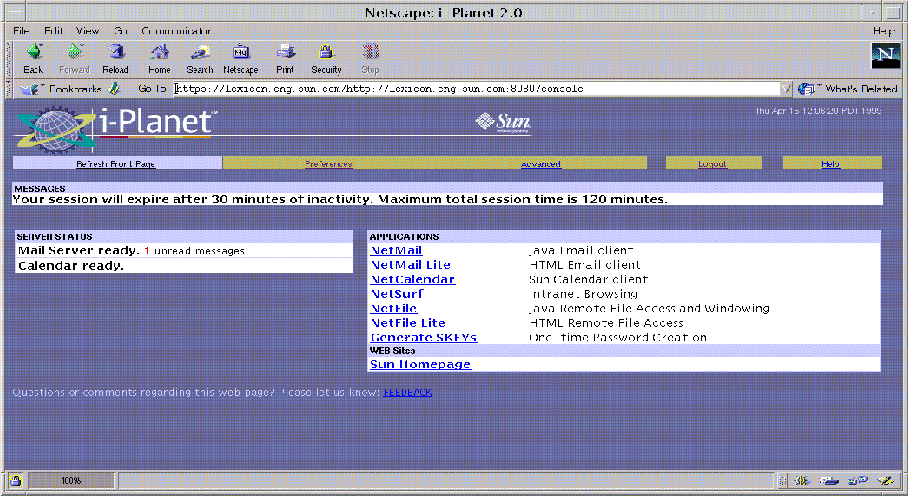Screen dimensions: 908x496
Task: Select the Refresh Front Page tab
Action: 116,164
